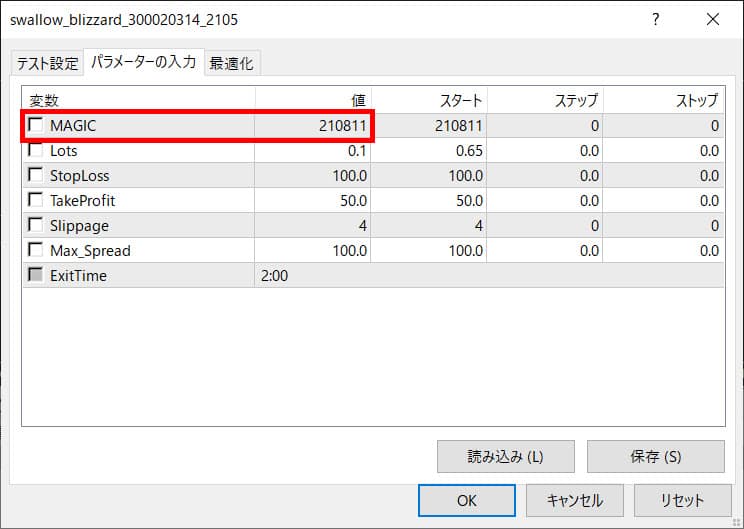This screenshot has width=744, height=529.
Task: Select the MAGIC value cell 210811
Action: click(x=313, y=126)
